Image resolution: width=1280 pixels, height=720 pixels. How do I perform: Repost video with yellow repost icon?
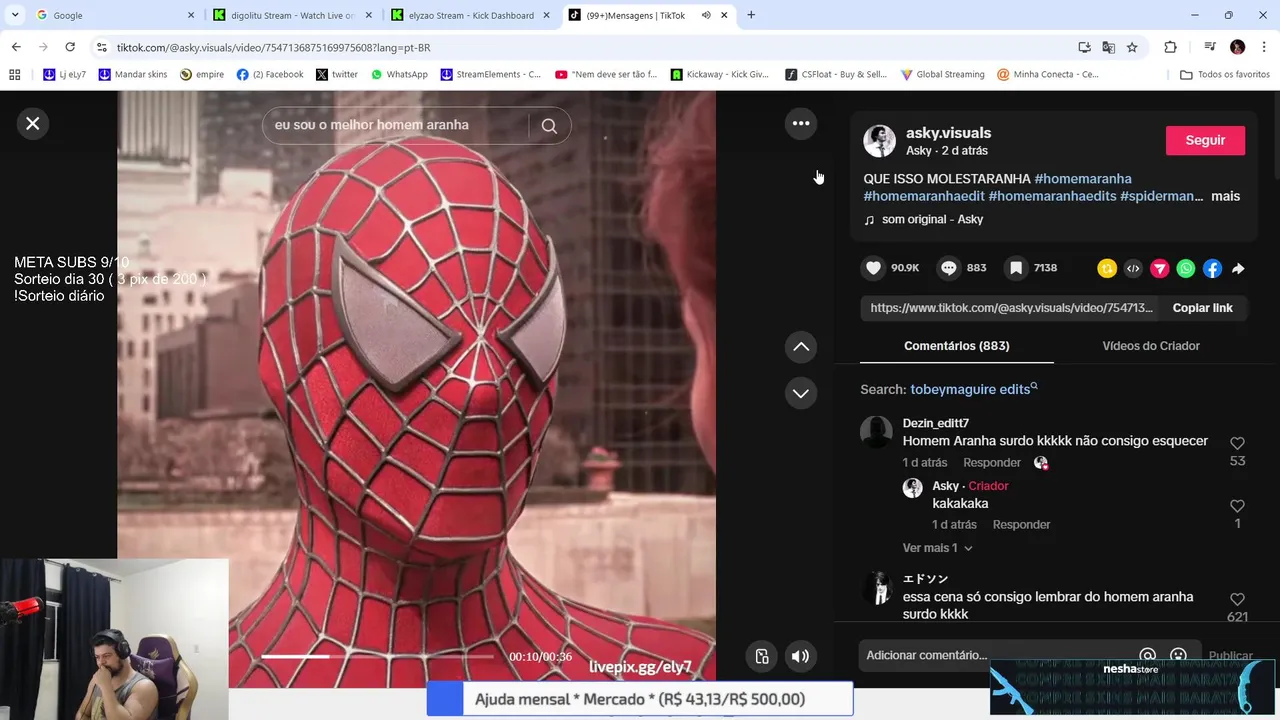pyautogui.click(x=1107, y=268)
